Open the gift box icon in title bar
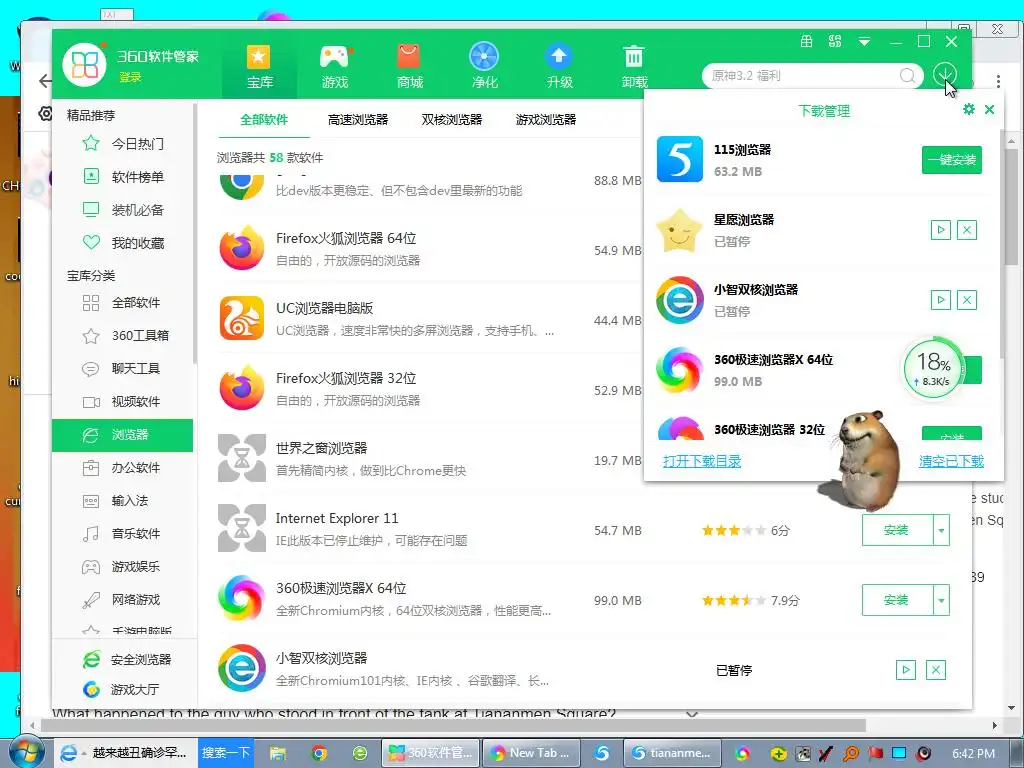1024x768 pixels. pos(807,42)
